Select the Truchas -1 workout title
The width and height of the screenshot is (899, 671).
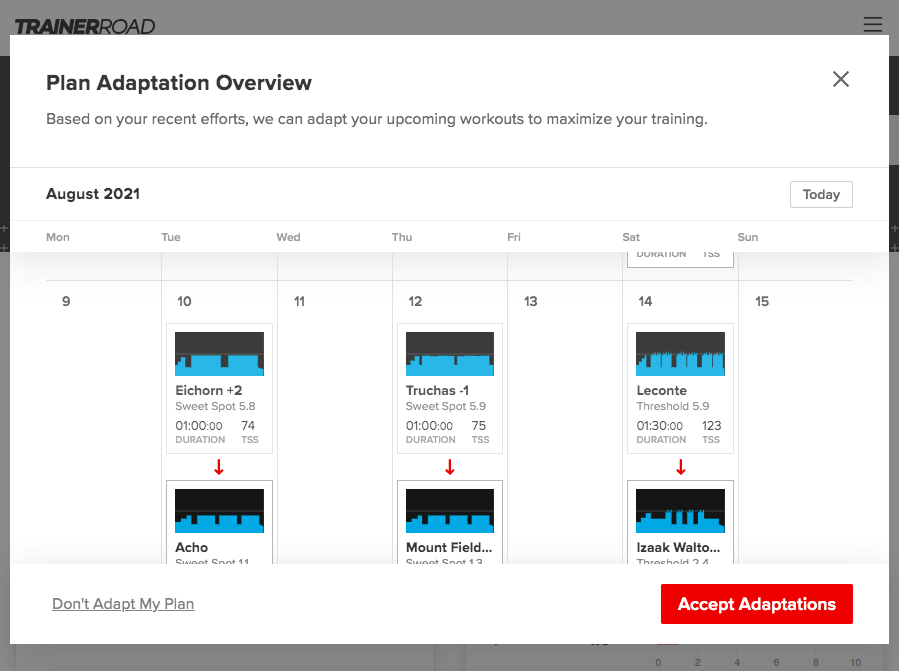pos(437,391)
